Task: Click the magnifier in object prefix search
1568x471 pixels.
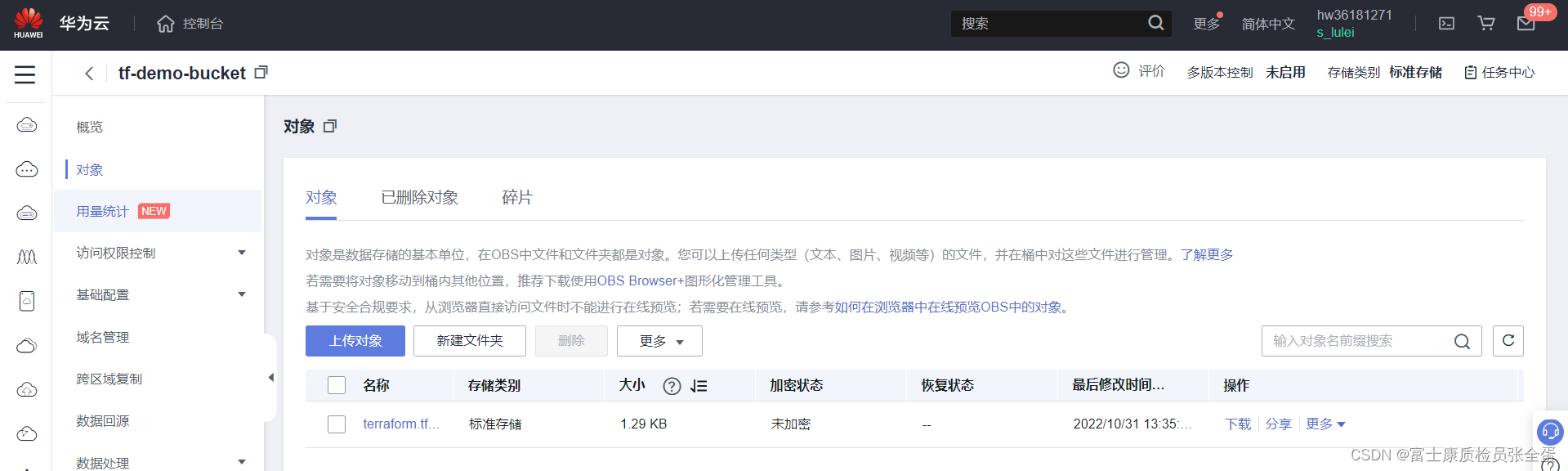Action: (1462, 341)
